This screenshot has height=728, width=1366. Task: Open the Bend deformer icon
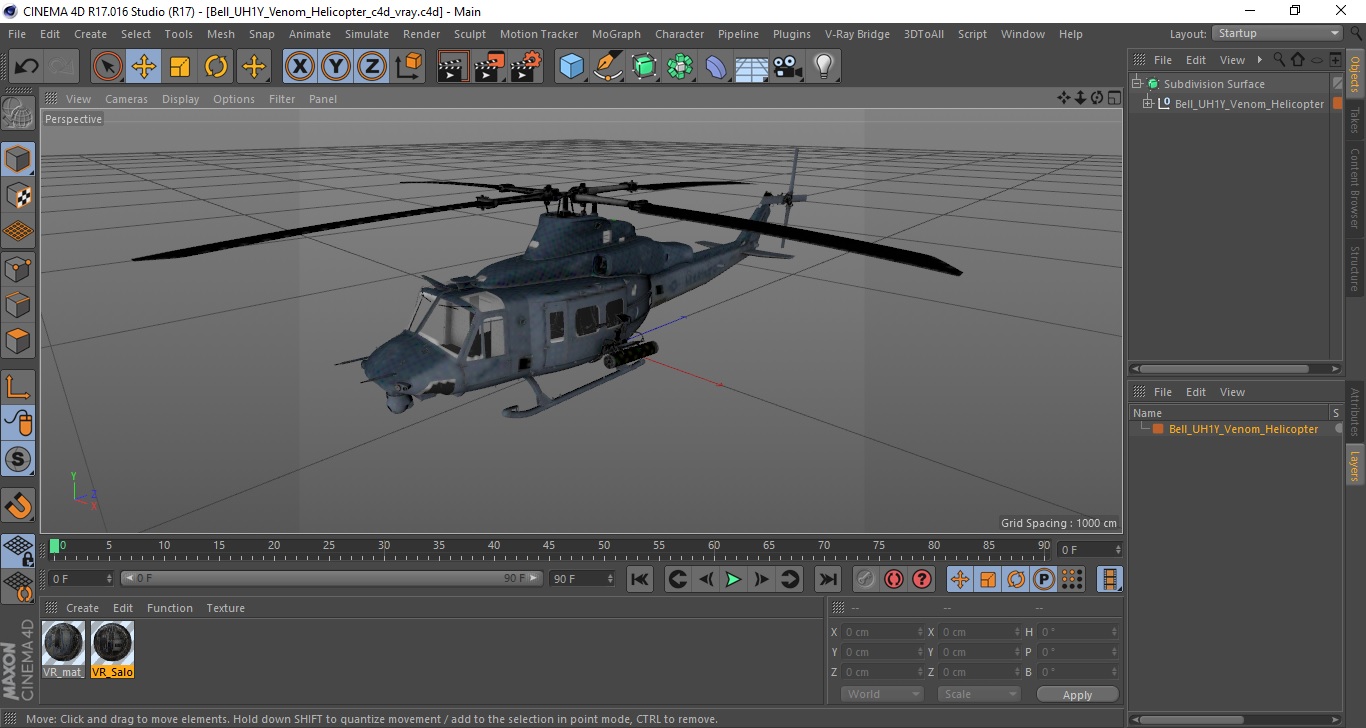click(x=716, y=67)
